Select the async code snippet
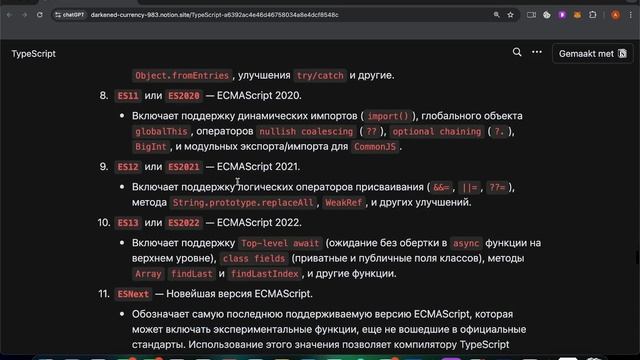640x360 pixels. click(466, 244)
